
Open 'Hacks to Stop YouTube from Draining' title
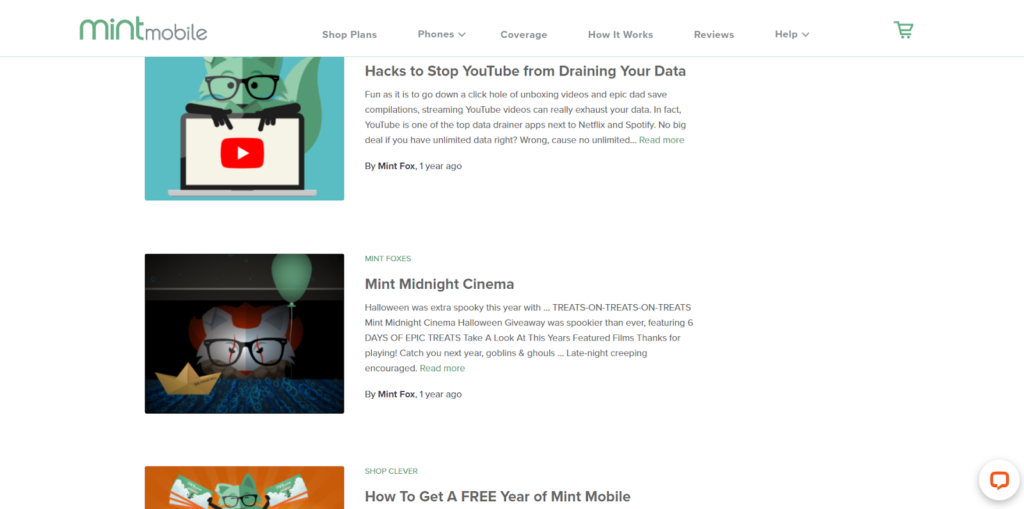pyautogui.click(x=525, y=71)
